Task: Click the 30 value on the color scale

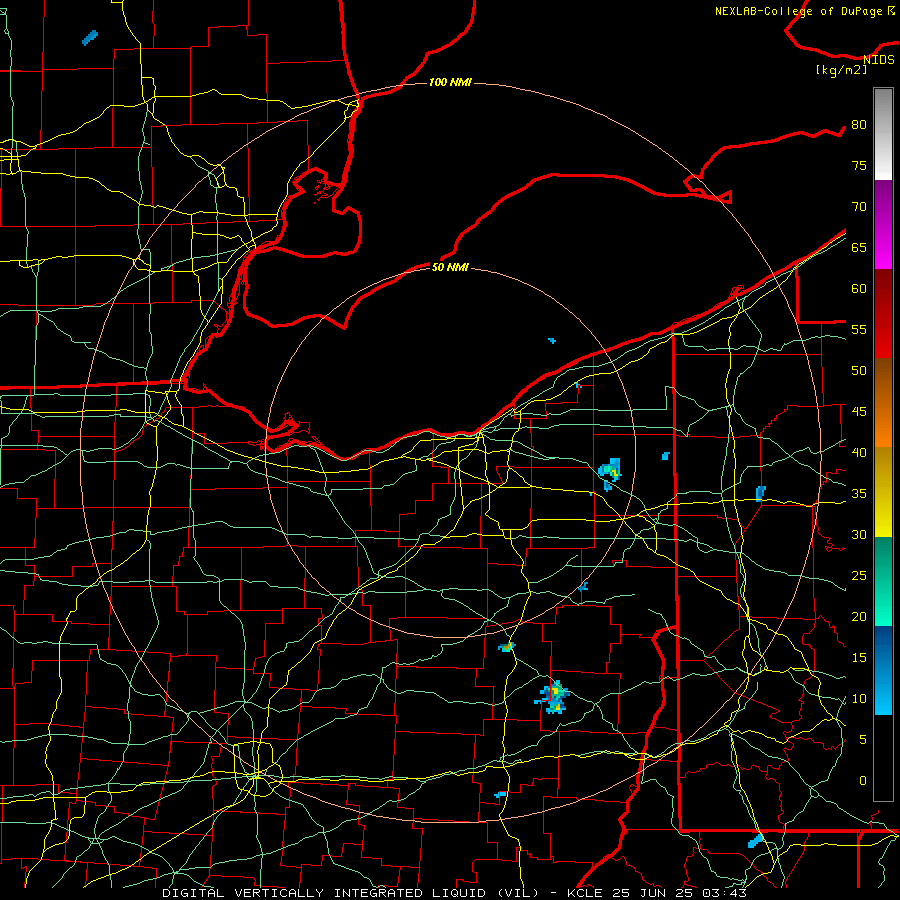Action: click(x=859, y=534)
